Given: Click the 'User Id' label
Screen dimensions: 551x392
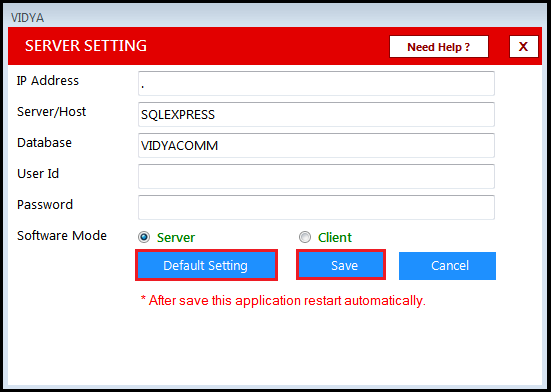Looking at the screenshot, I should pos(38,174).
